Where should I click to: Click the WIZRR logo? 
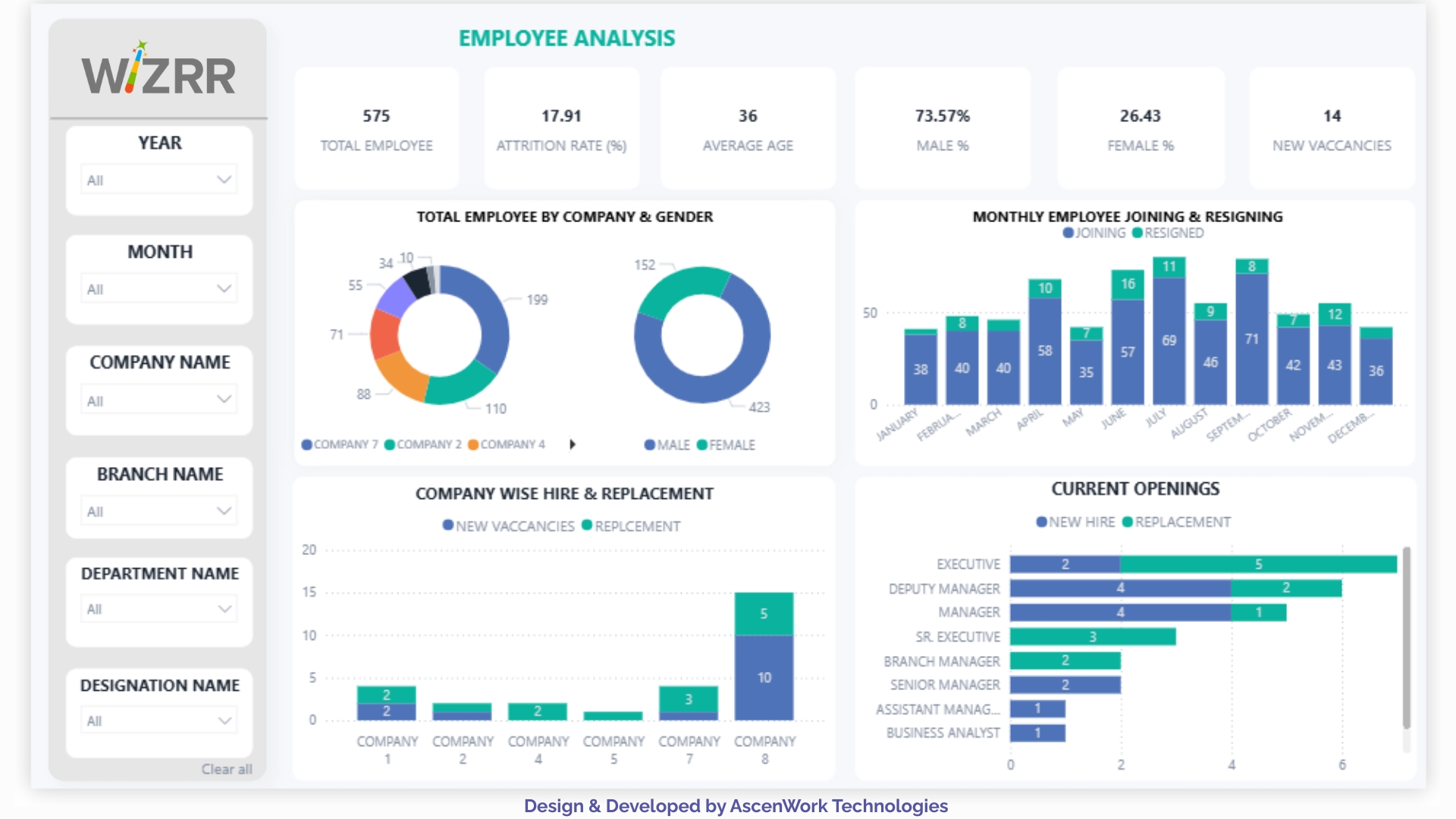coord(158,71)
